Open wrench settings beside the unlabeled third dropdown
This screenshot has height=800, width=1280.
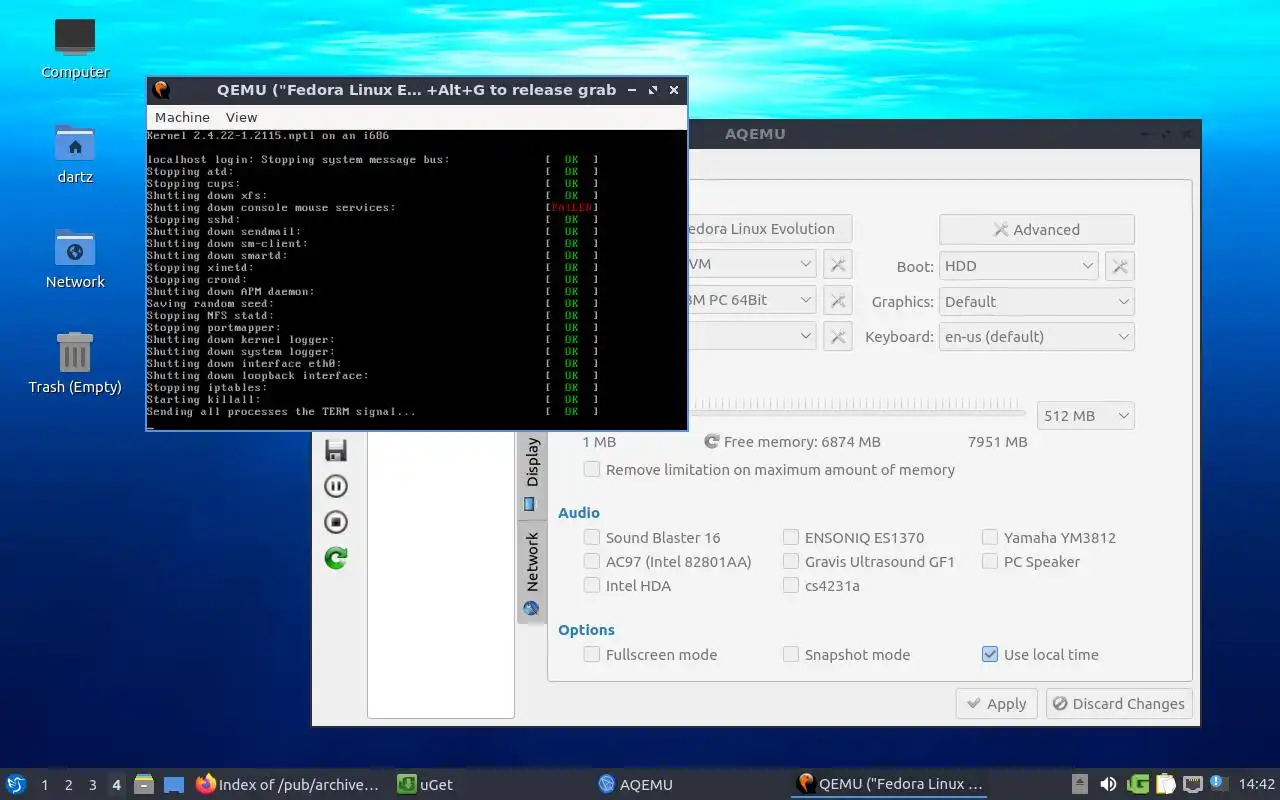838,336
